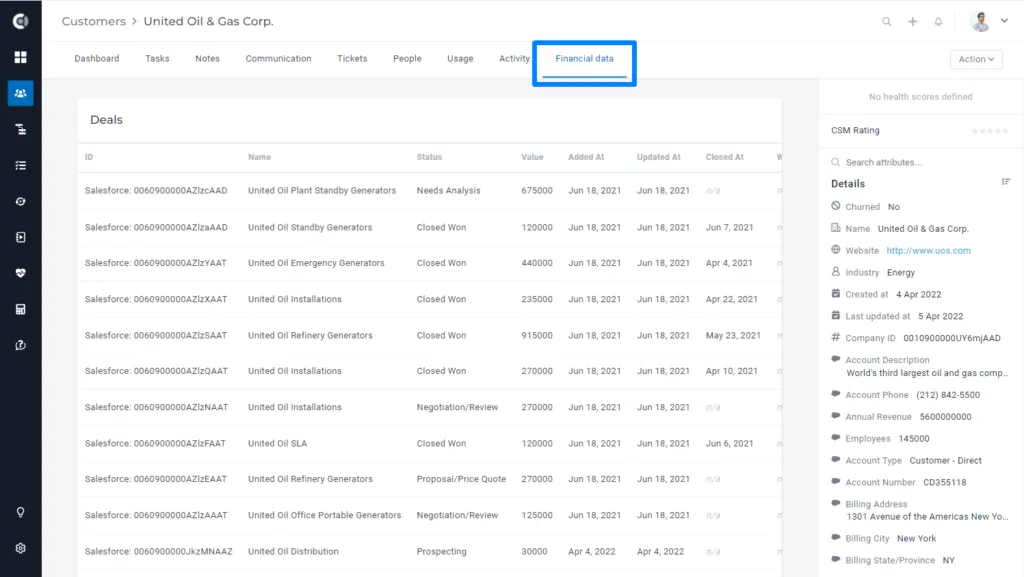Click the plus add icon in top bar

[912, 22]
